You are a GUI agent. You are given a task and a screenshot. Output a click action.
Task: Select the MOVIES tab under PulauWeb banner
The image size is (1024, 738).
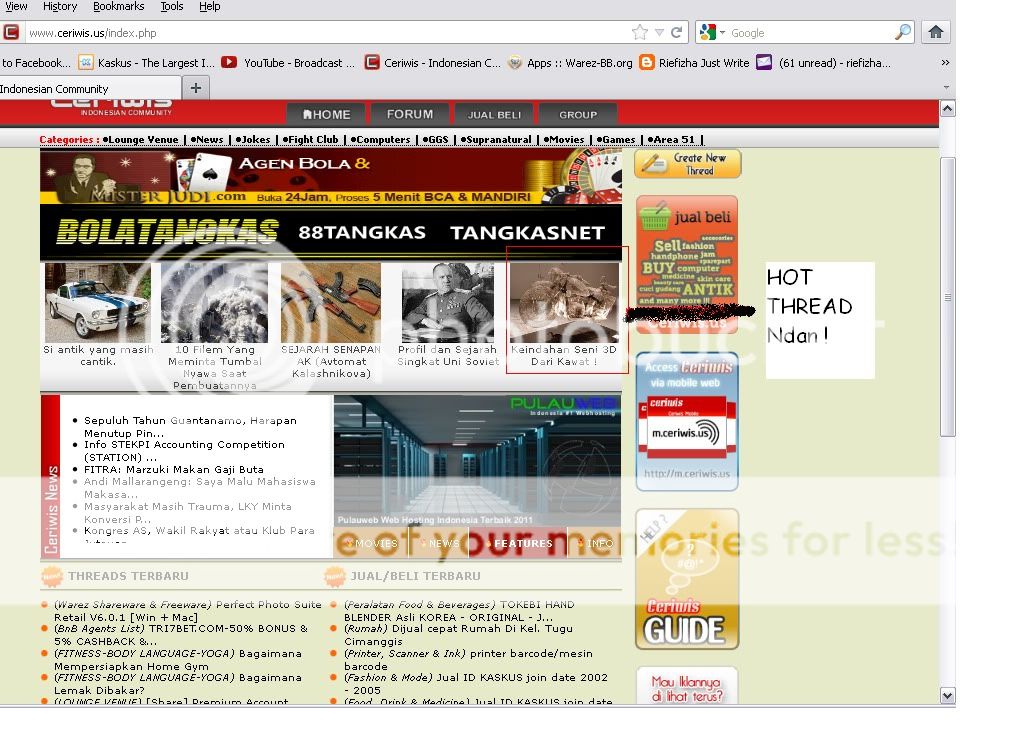click(x=371, y=543)
